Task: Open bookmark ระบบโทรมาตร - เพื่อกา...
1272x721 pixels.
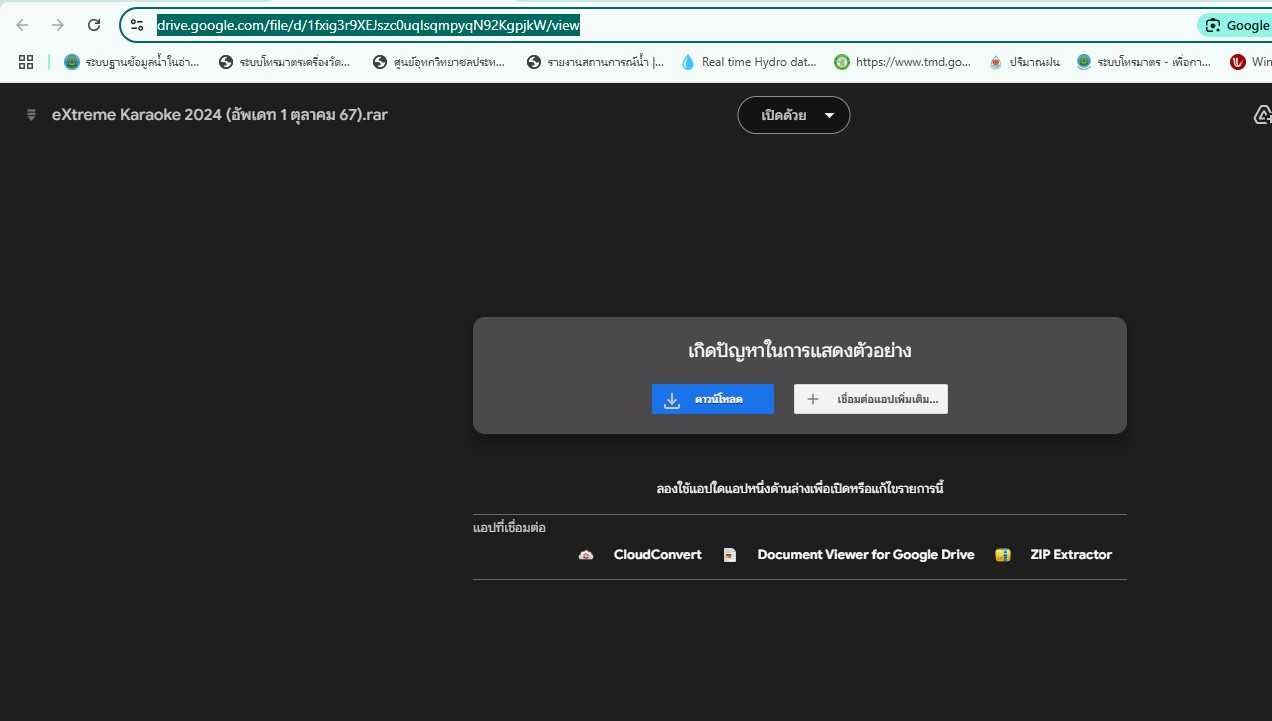Action: point(1144,62)
